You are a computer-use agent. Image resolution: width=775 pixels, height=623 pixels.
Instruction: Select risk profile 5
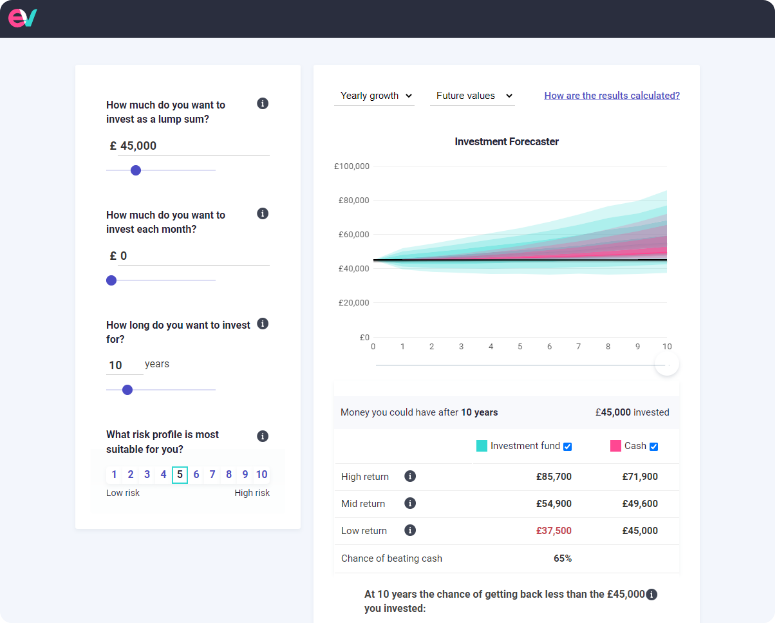click(180, 475)
